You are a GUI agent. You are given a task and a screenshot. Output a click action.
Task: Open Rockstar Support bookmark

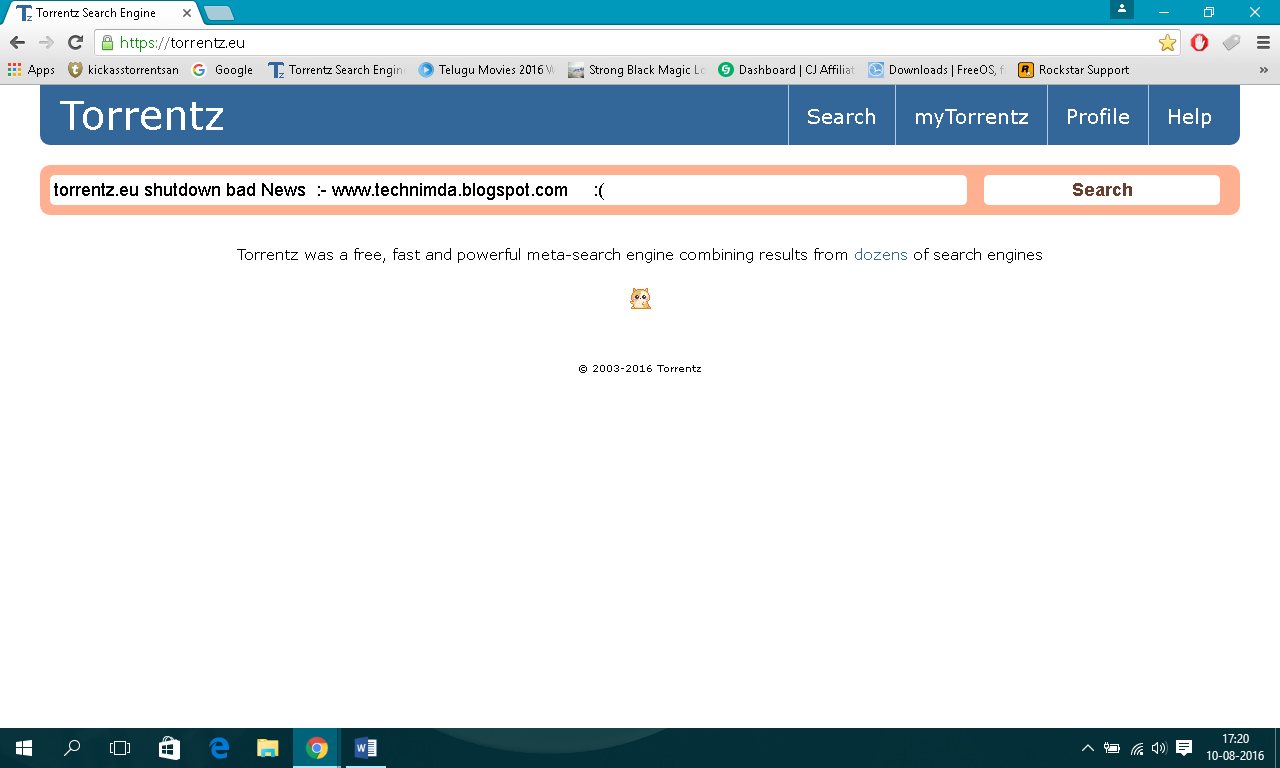(1074, 70)
